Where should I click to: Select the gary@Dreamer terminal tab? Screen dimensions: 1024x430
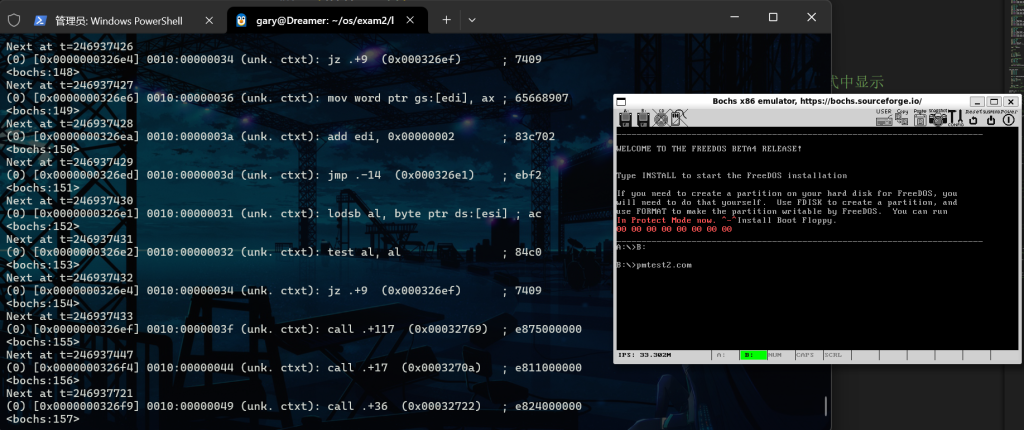click(320, 20)
